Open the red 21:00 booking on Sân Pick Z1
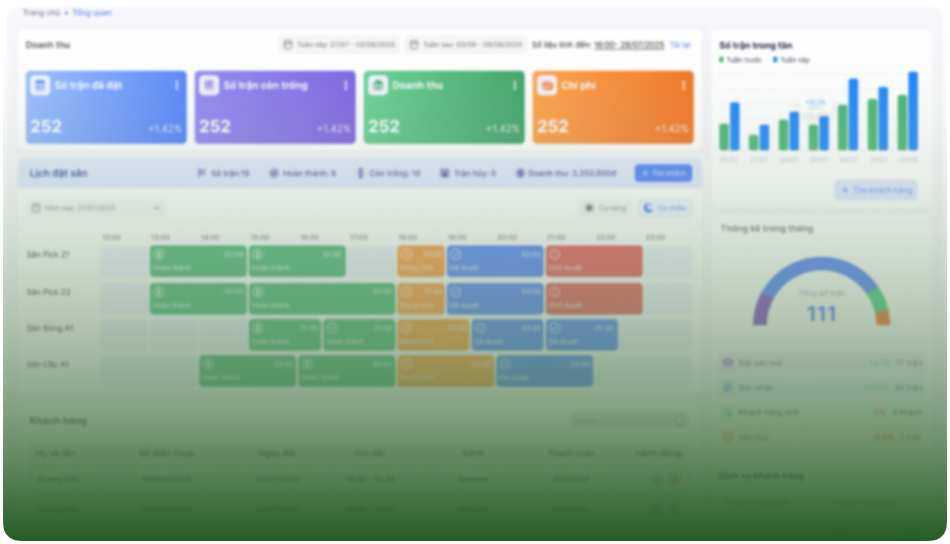This screenshot has width=950, height=544. coord(594,261)
